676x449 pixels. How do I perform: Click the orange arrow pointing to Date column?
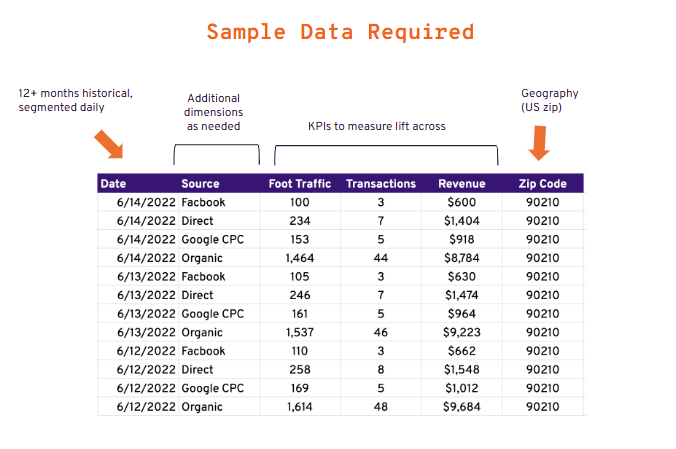[x=108, y=144]
